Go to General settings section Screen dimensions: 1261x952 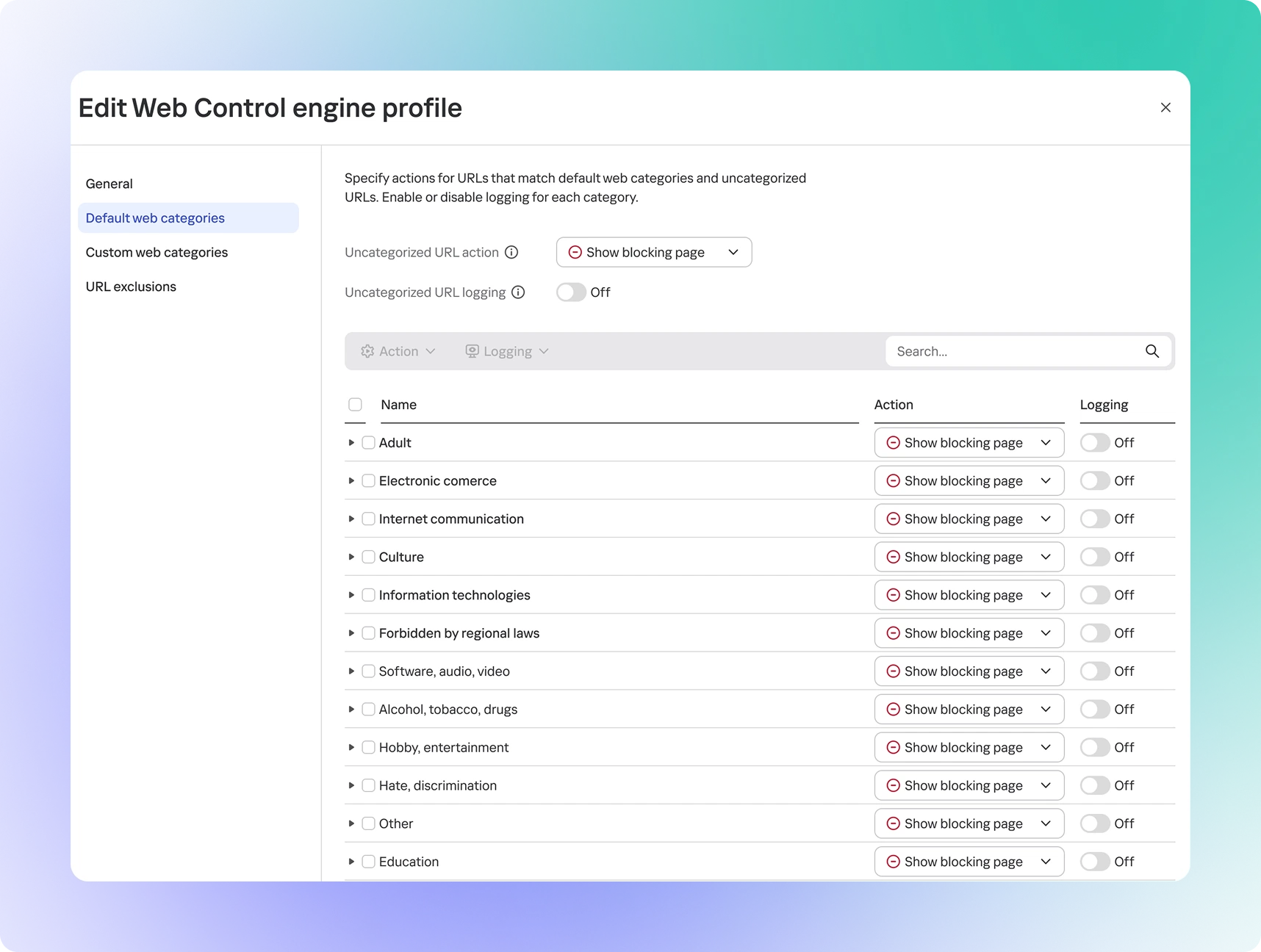109,184
